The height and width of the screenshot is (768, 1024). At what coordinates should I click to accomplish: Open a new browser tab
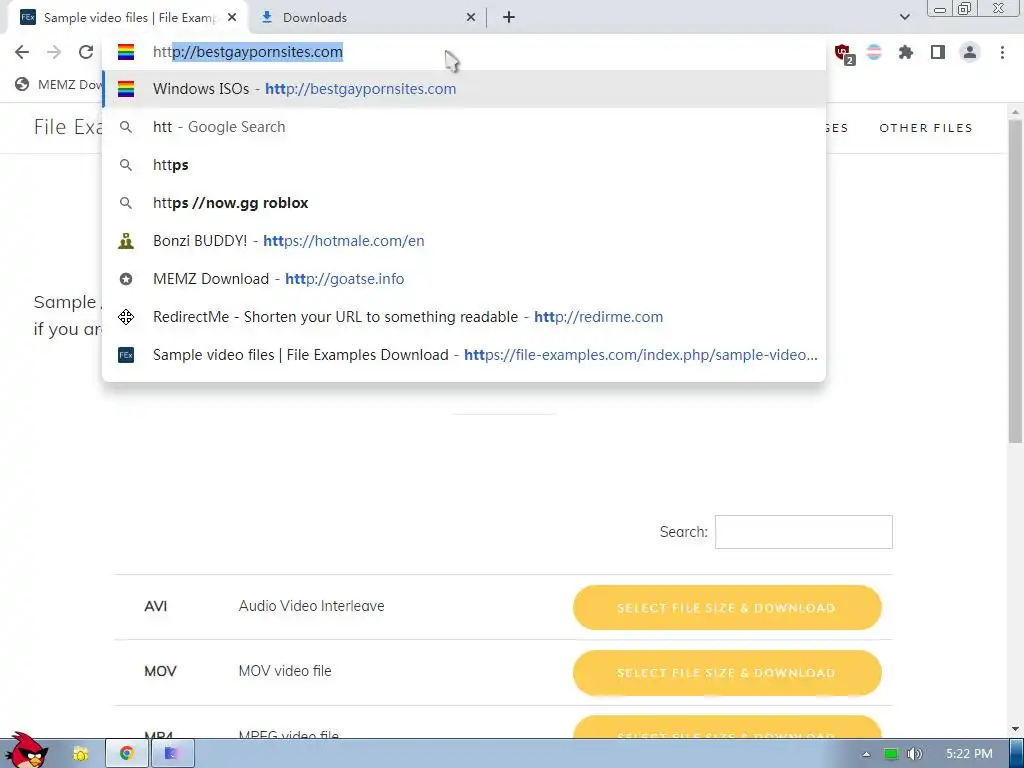pyautogui.click(x=509, y=18)
